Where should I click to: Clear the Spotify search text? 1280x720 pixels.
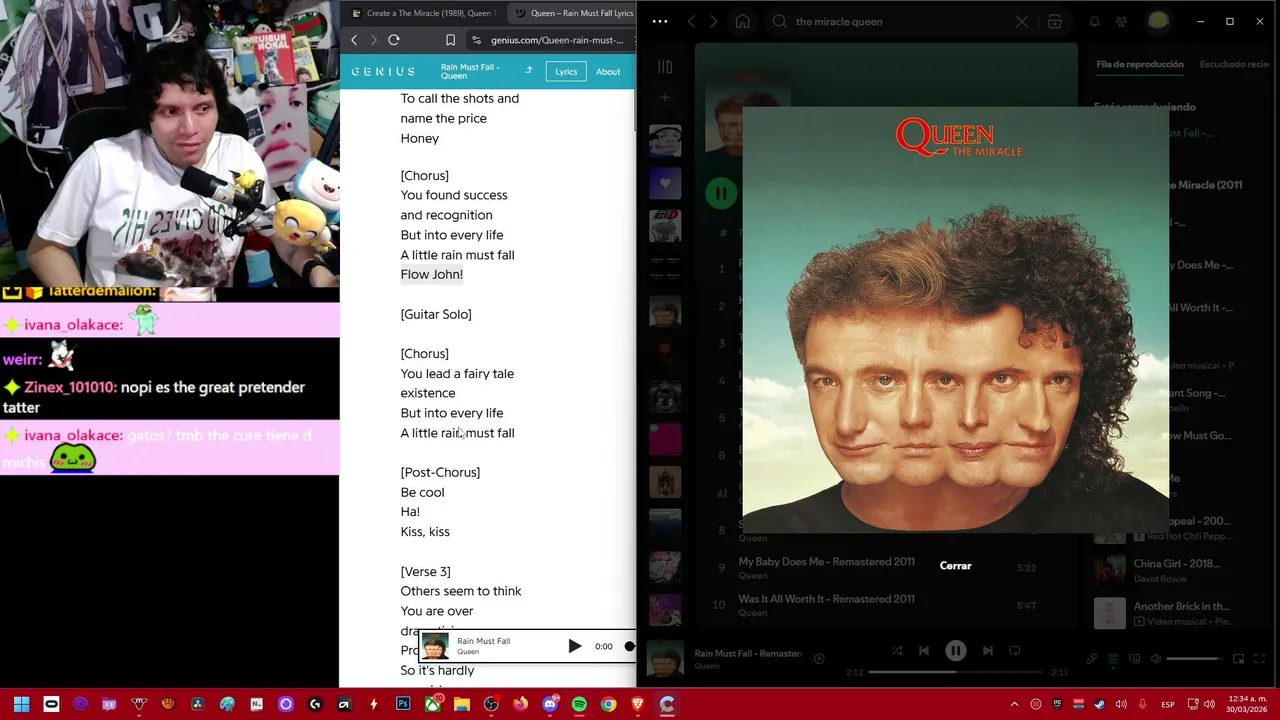point(1022,21)
